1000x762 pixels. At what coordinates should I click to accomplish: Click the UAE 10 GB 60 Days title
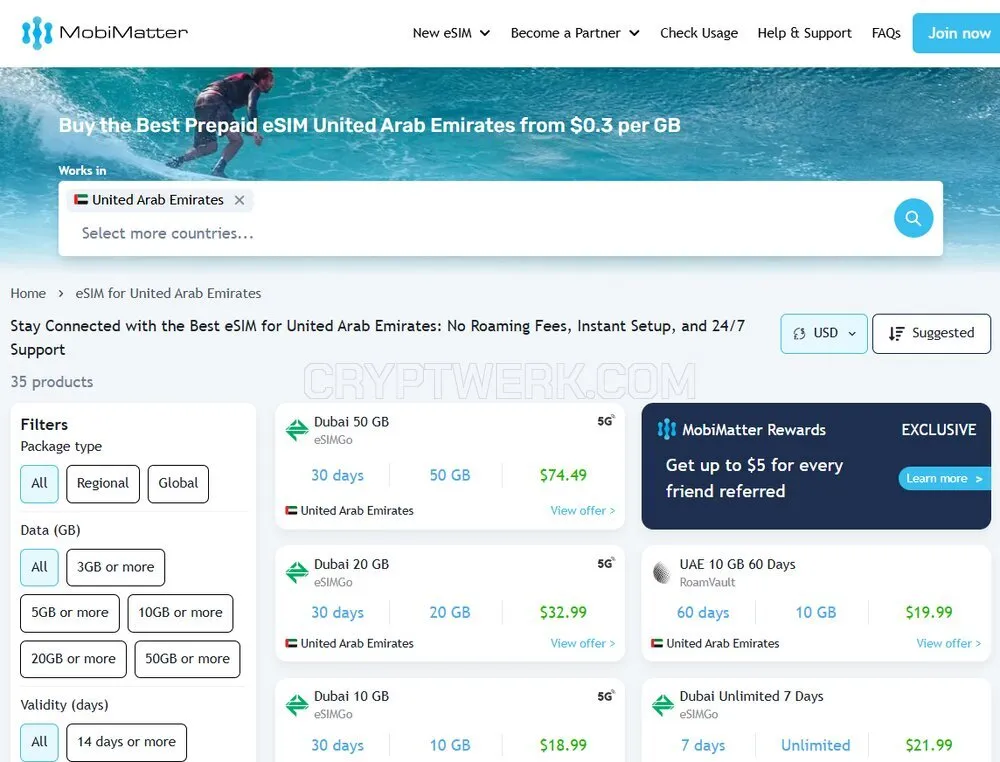pyautogui.click(x=737, y=564)
